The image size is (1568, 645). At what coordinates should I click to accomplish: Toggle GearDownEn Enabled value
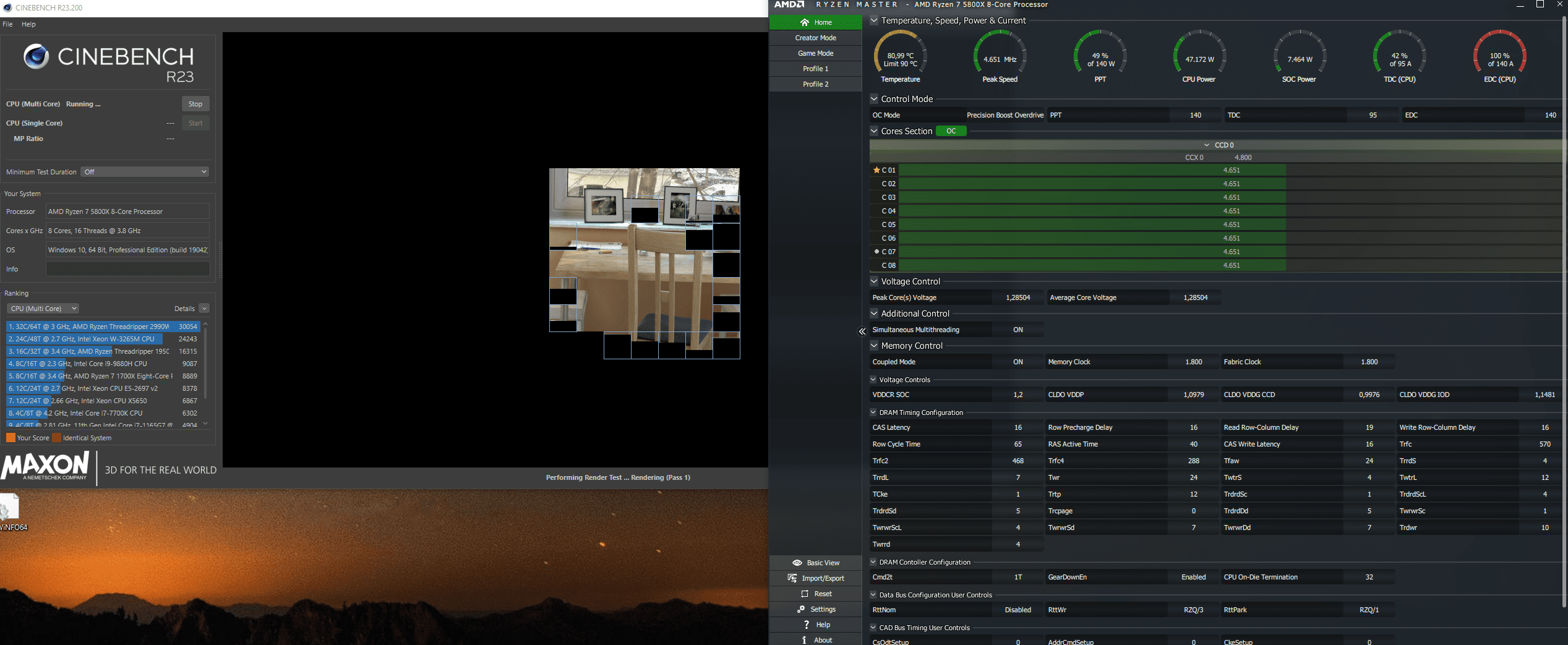tap(1193, 578)
